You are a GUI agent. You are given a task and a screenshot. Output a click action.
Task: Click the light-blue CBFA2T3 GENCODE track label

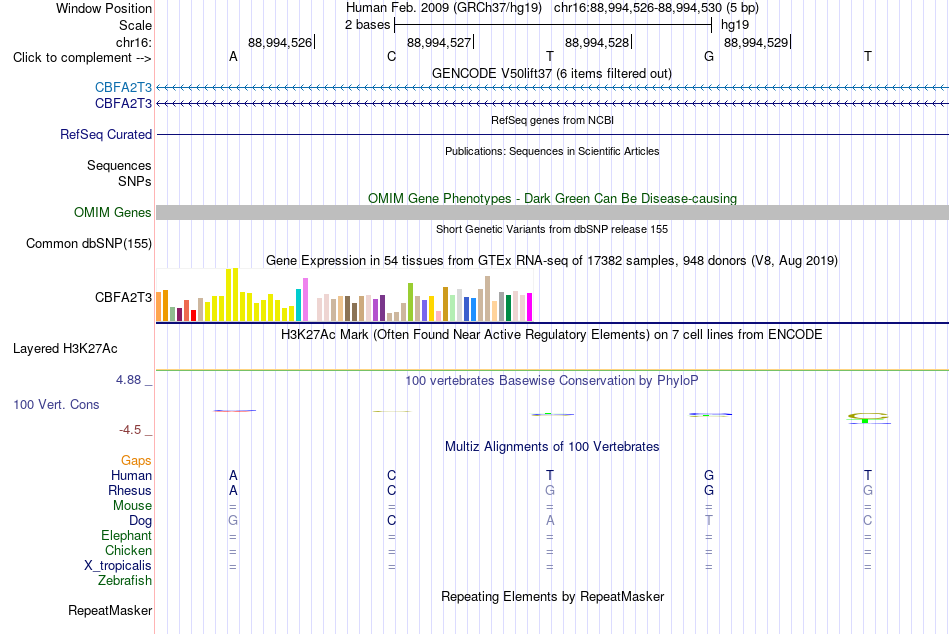pyautogui.click(x=123, y=87)
